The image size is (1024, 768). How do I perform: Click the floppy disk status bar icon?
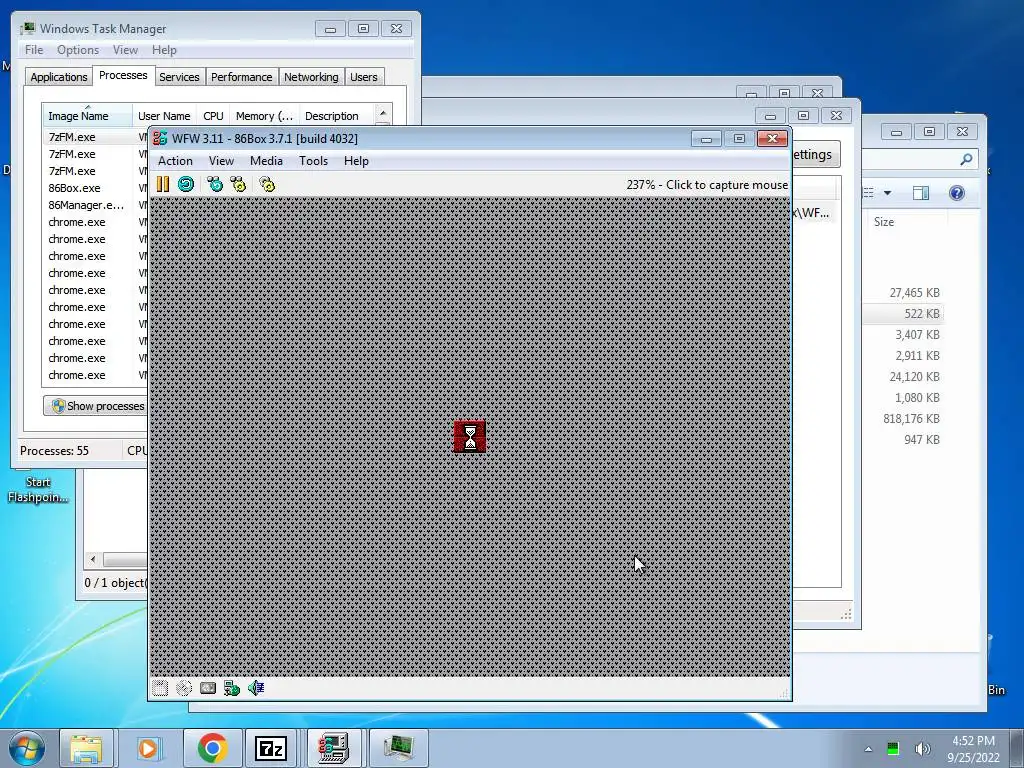click(x=160, y=688)
